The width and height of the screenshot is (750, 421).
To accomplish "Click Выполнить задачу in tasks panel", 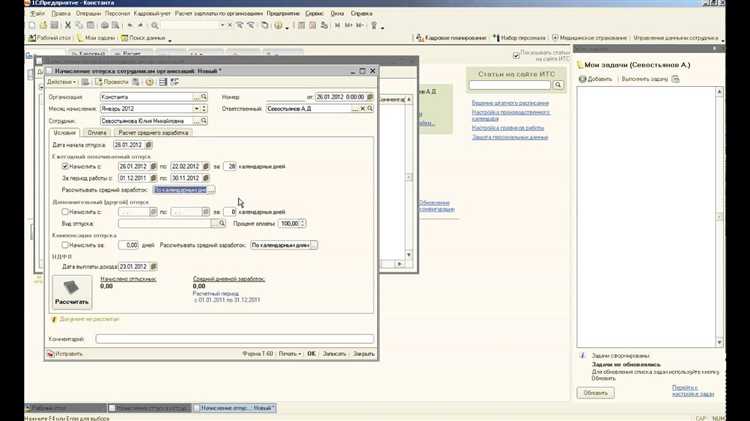I will pyautogui.click(x=644, y=79).
